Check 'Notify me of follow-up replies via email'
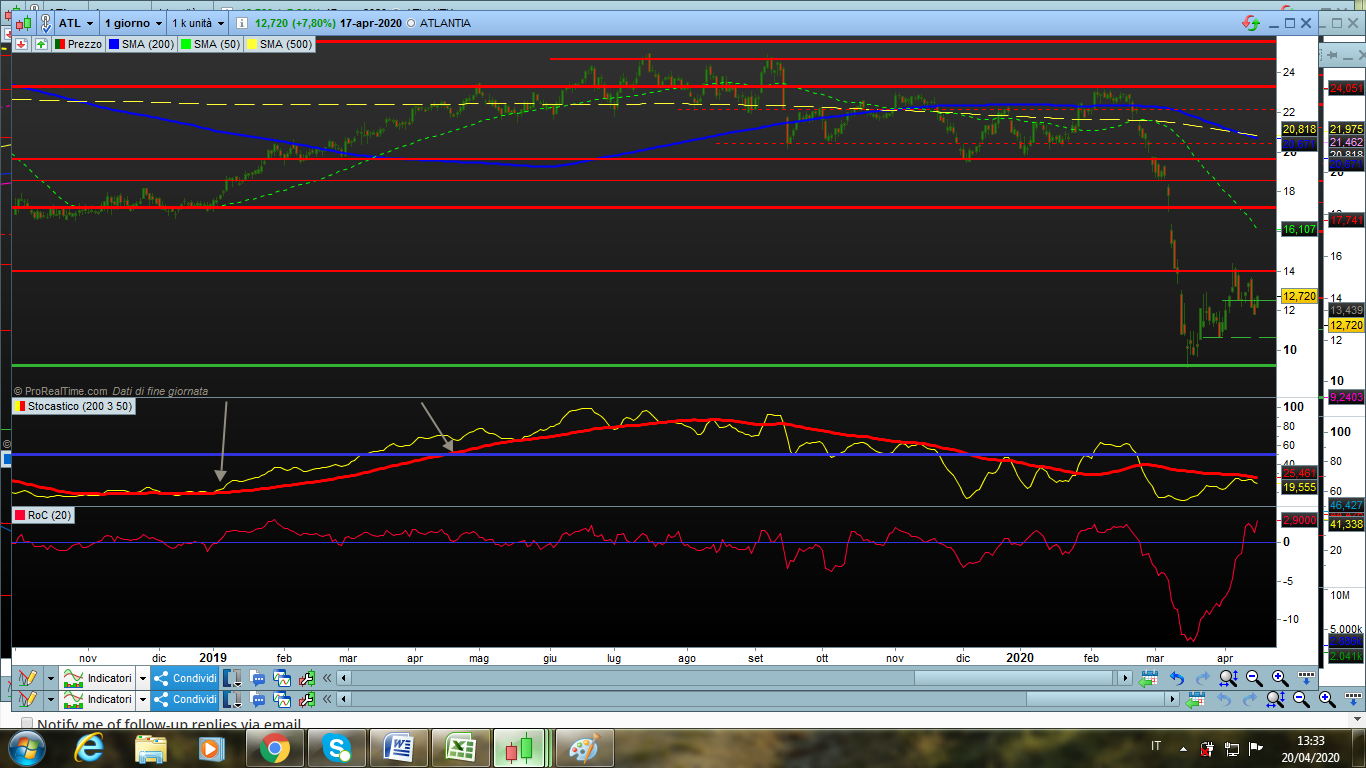Viewport: 1366px width, 768px height. click(27, 724)
